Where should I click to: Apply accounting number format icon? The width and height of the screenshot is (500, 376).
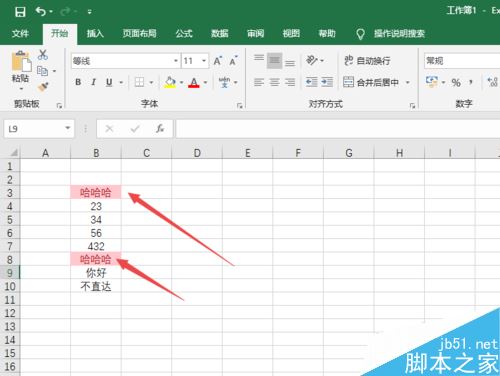tap(432, 82)
